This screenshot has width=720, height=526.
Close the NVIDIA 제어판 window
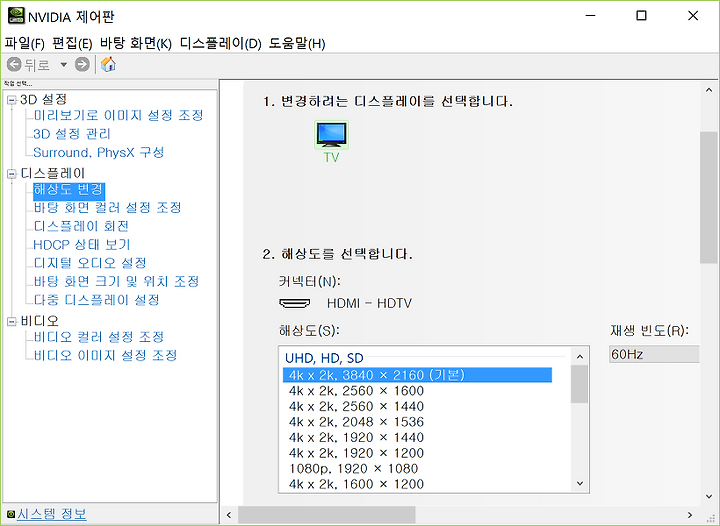(693, 16)
